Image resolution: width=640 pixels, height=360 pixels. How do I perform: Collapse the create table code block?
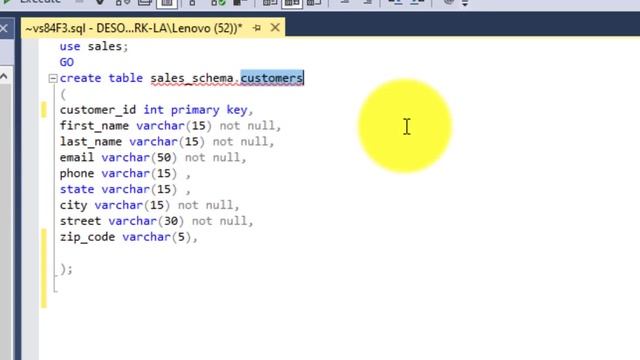[53, 78]
